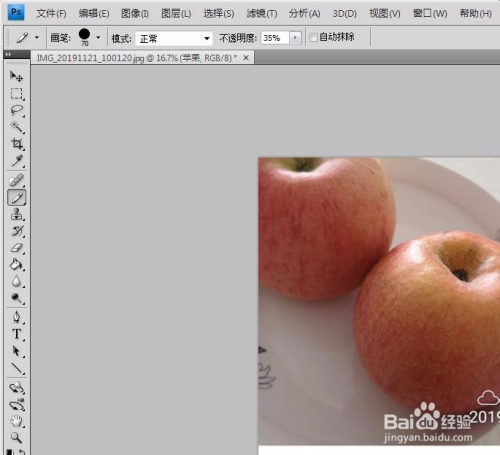Open the 视图(V) menu
Viewport: 500px width, 455px height.
pos(385,14)
